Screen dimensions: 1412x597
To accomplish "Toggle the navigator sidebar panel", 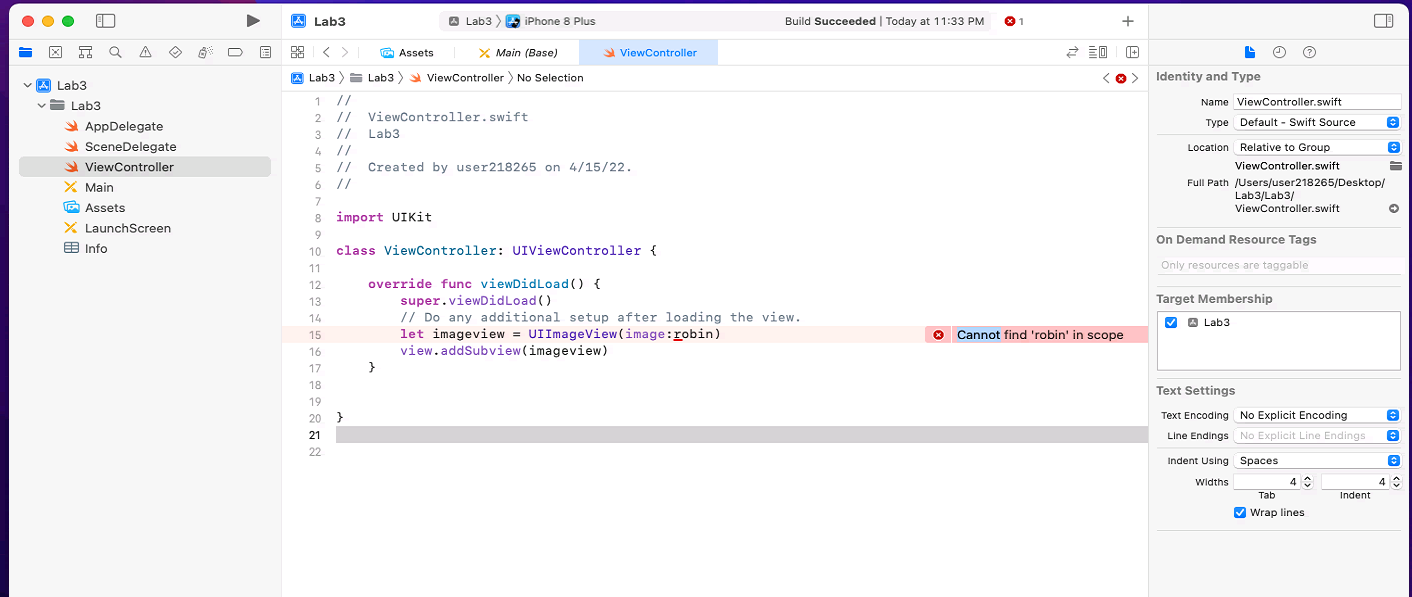I will (x=105, y=21).
